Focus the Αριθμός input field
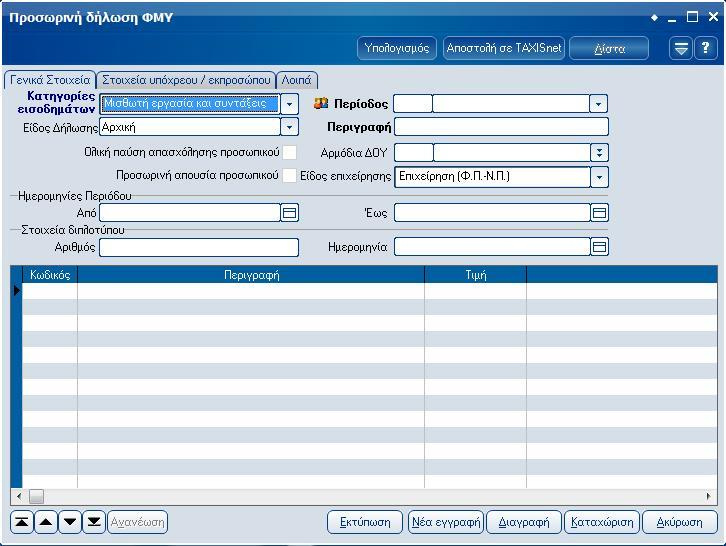 pyautogui.click(x=199, y=247)
